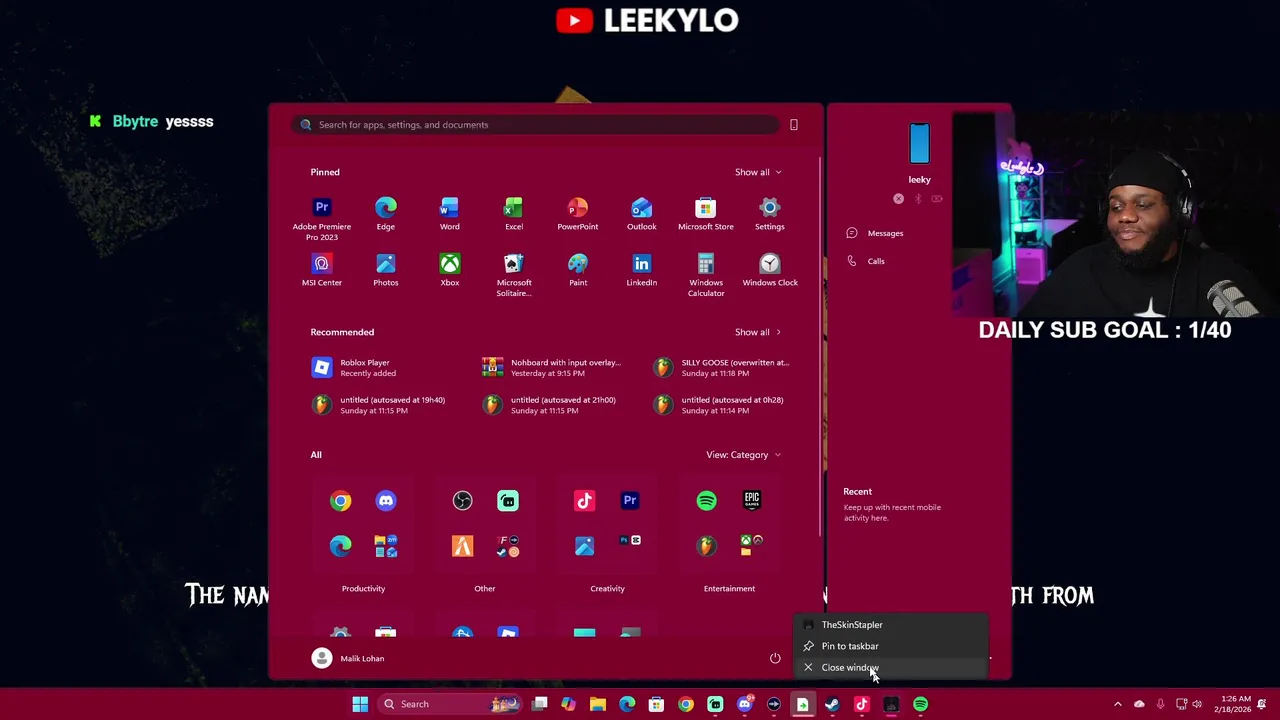Open Steam from the taskbar
1280x720 pixels.
(x=832, y=704)
